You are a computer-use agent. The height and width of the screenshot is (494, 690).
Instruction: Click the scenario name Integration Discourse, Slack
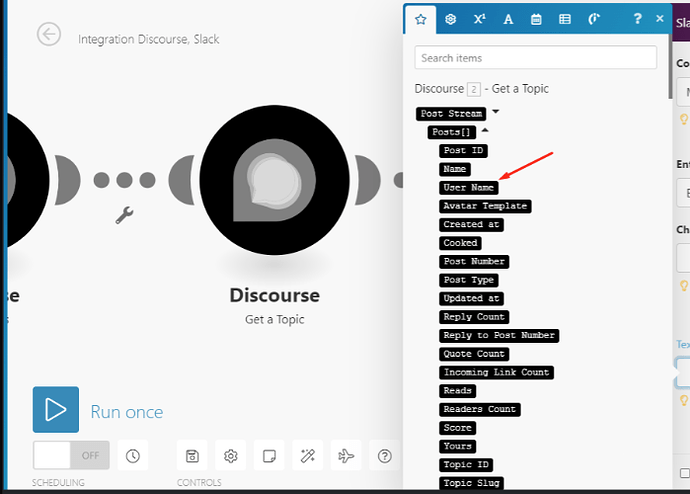coord(149,39)
